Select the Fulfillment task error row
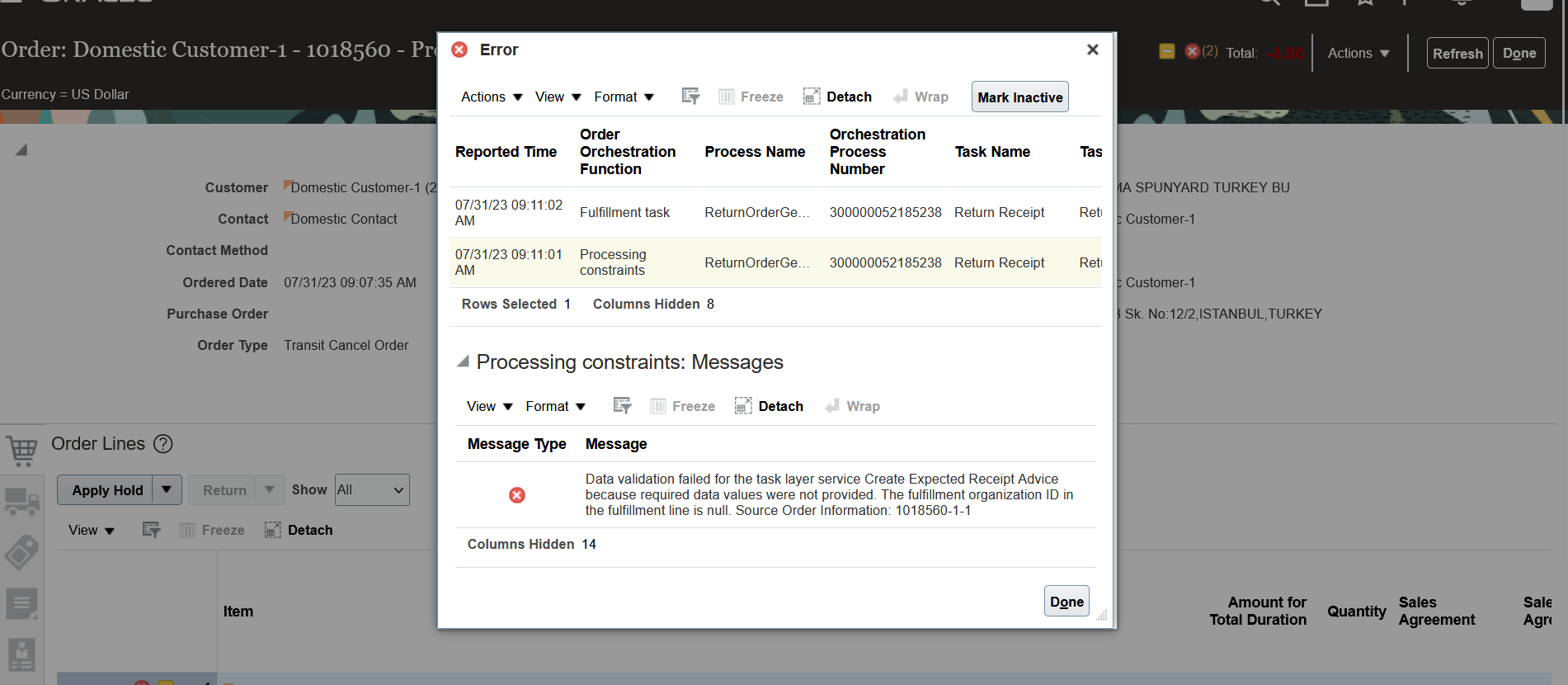The image size is (1568, 685). [x=775, y=212]
